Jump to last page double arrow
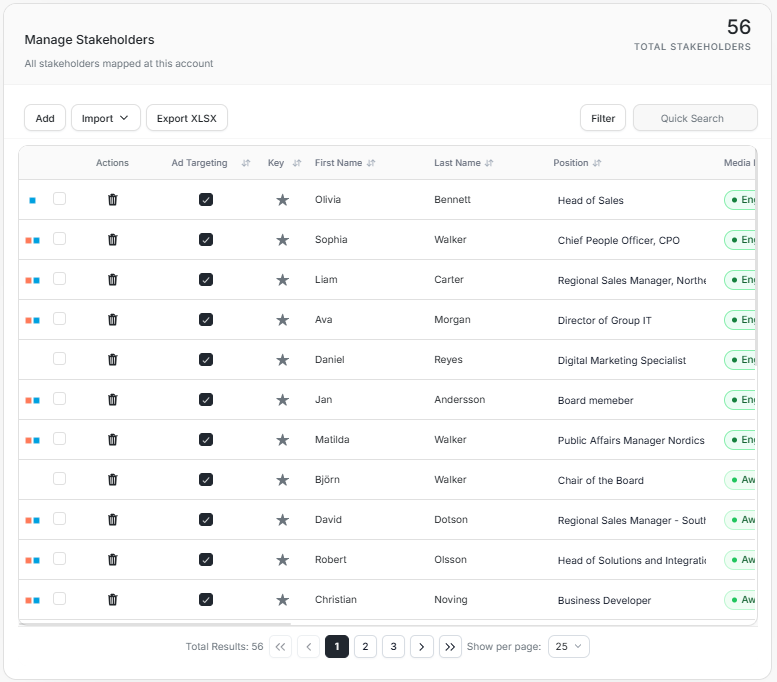The height and width of the screenshot is (682, 777). pyautogui.click(x=450, y=647)
